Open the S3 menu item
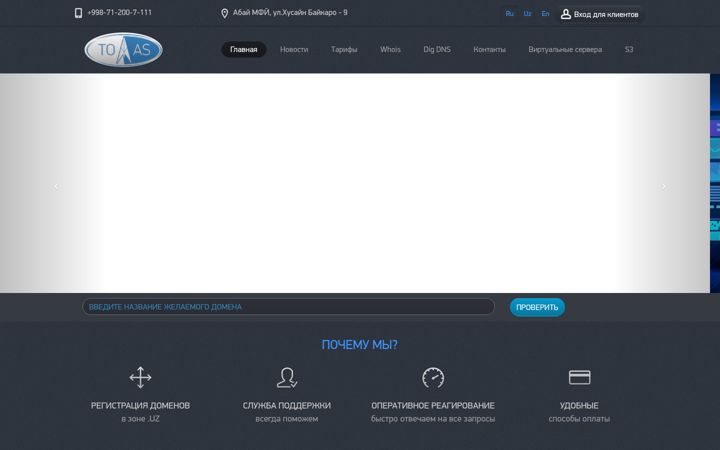The height and width of the screenshot is (450, 720). coord(629,50)
